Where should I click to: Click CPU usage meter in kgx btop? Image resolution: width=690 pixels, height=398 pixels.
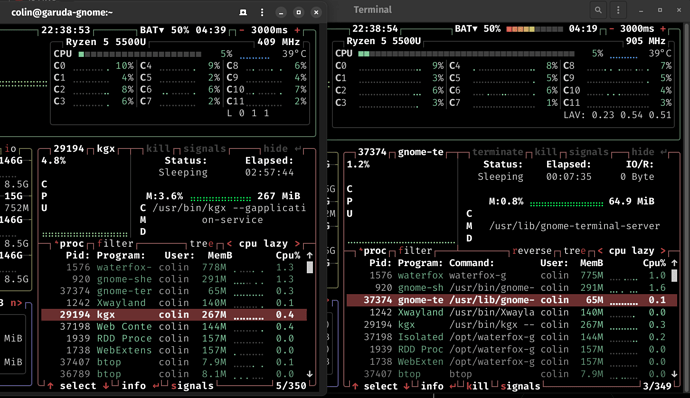140,54
